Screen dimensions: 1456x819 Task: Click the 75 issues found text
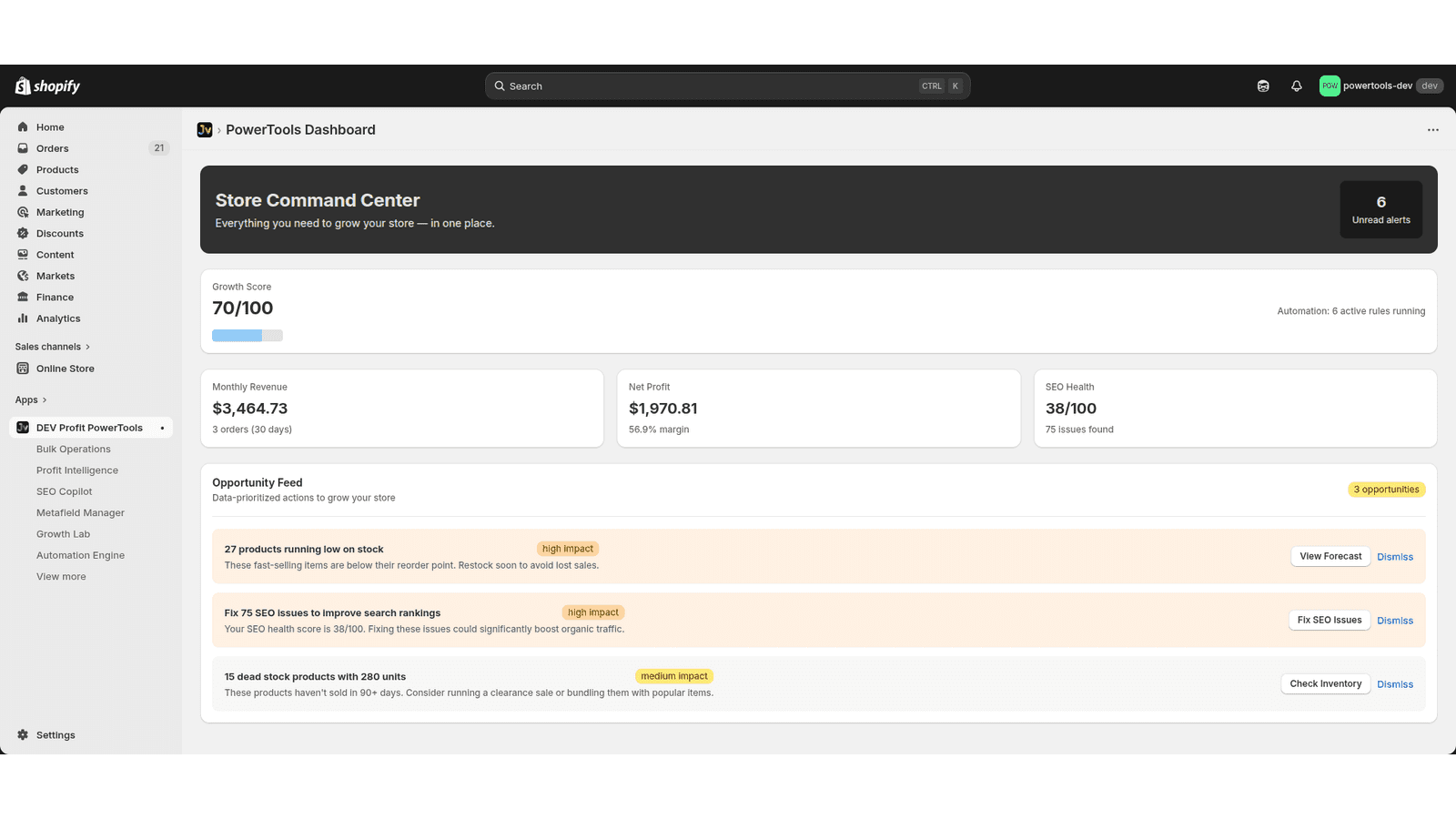[1079, 430]
